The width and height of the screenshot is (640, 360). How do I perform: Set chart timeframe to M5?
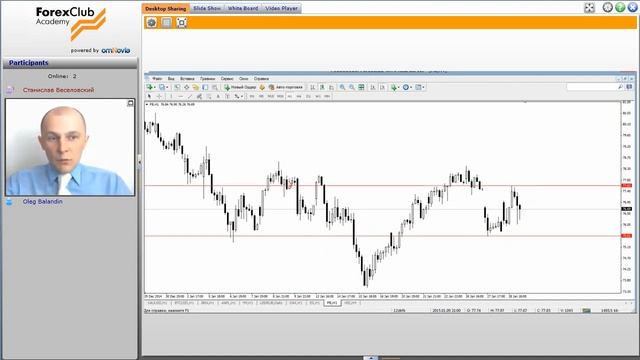click(x=261, y=96)
